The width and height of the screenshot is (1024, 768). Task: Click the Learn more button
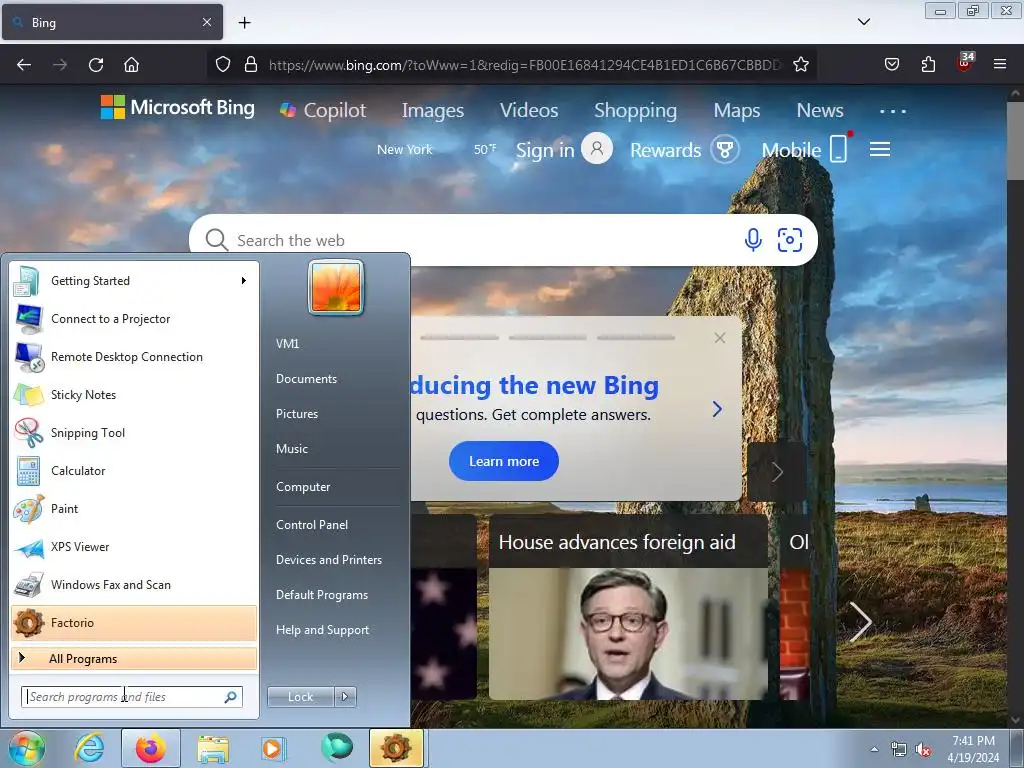pos(504,461)
